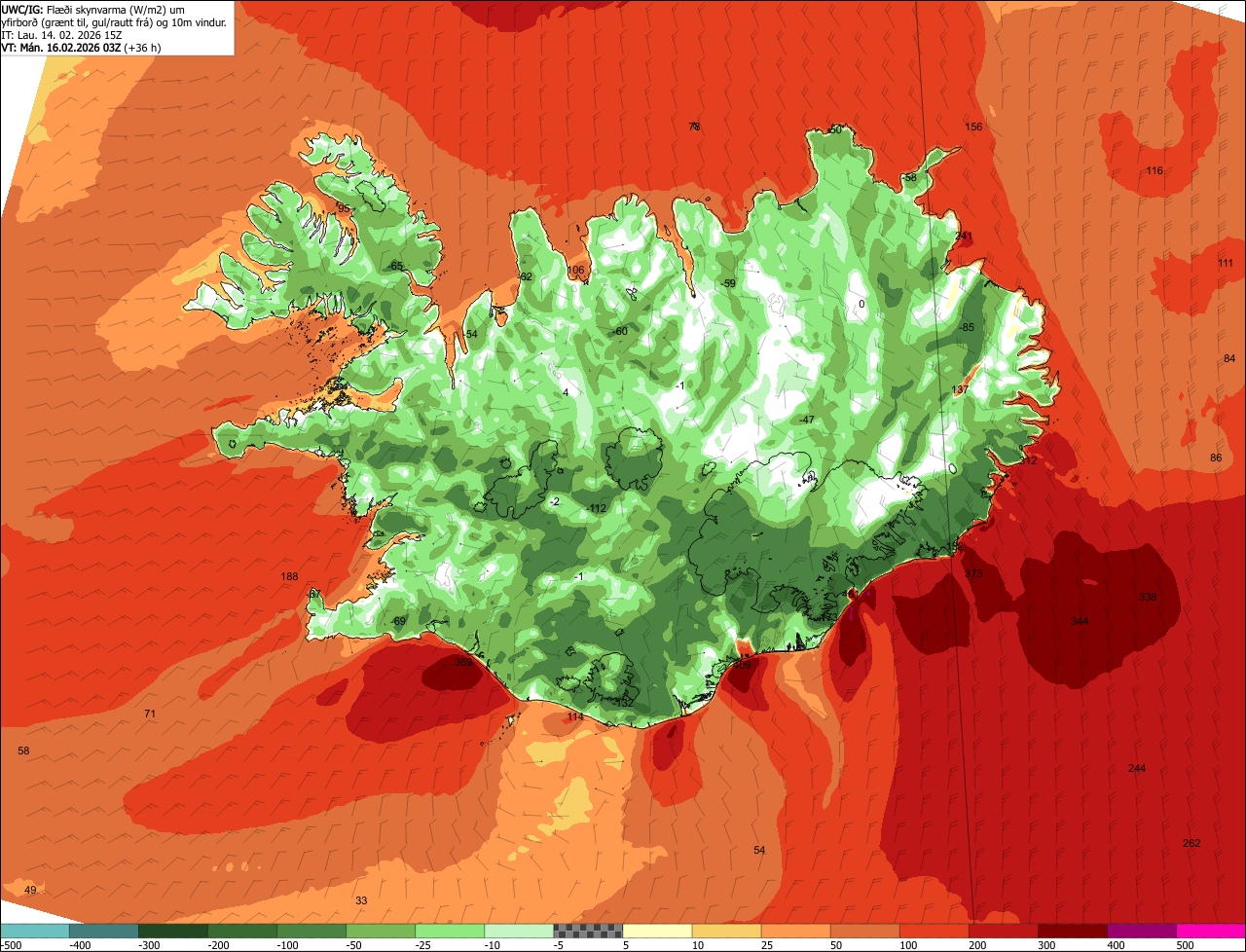Click the red 200 to 300 legend swatch
Viewport: 1246px width, 952px height.
[x=1003, y=931]
